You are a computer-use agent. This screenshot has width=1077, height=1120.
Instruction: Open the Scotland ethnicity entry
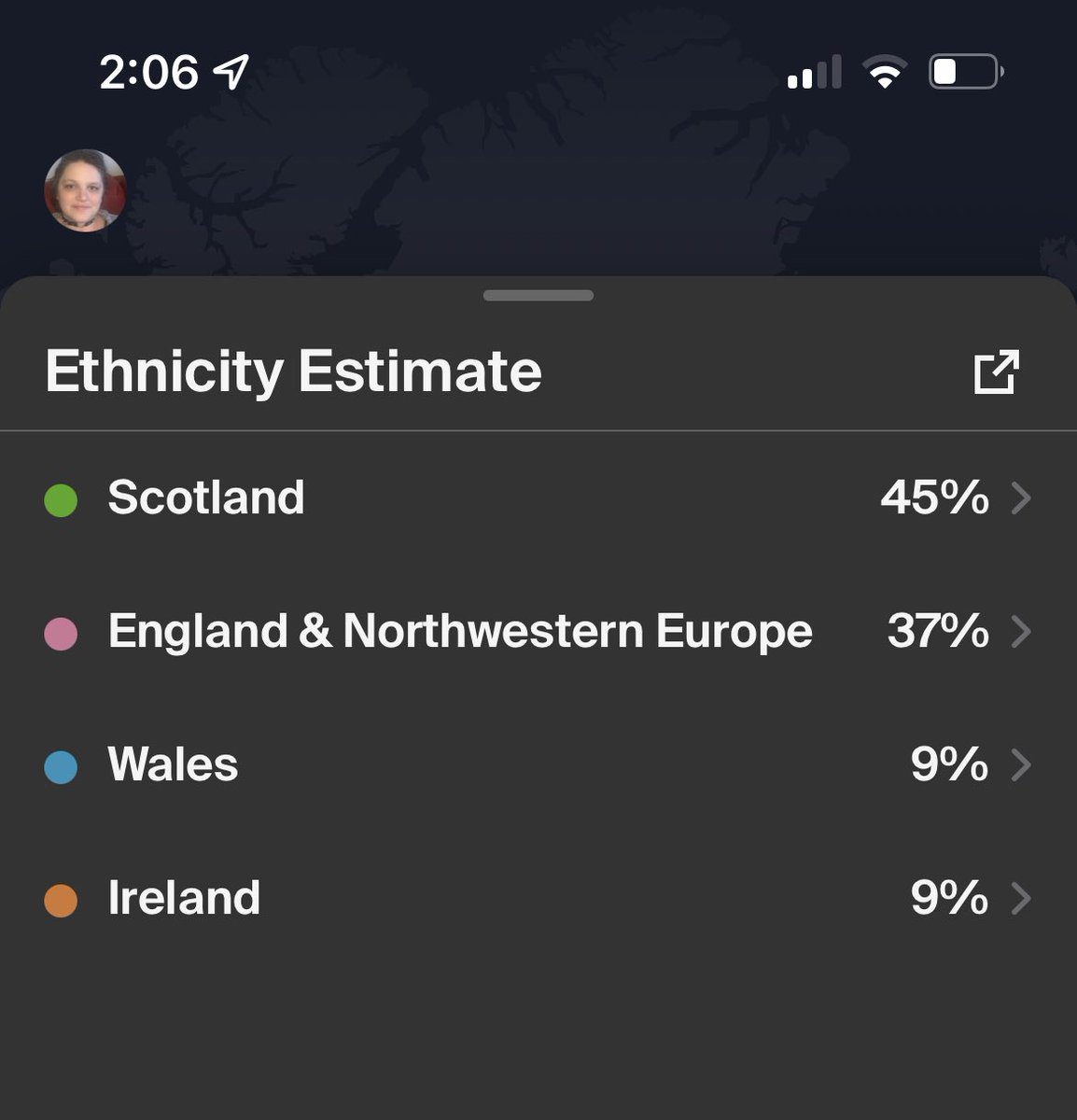(x=538, y=497)
